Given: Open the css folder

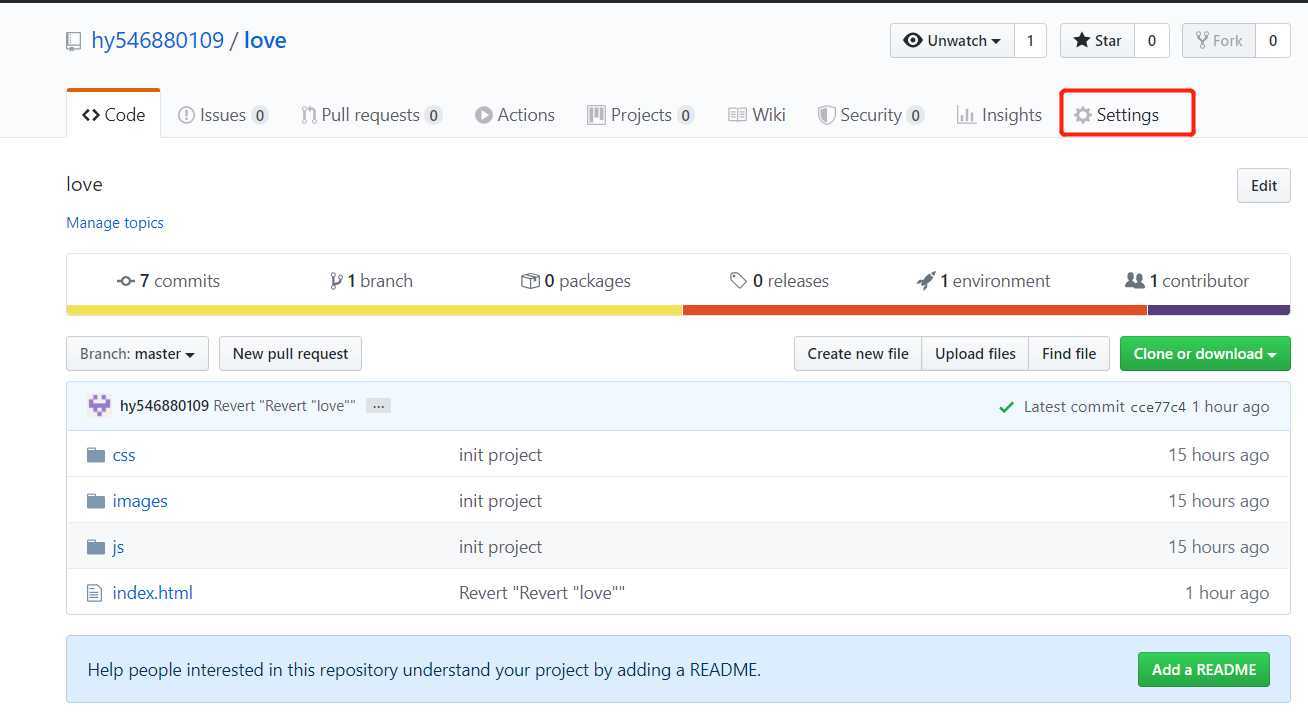Looking at the screenshot, I should coord(124,455).
